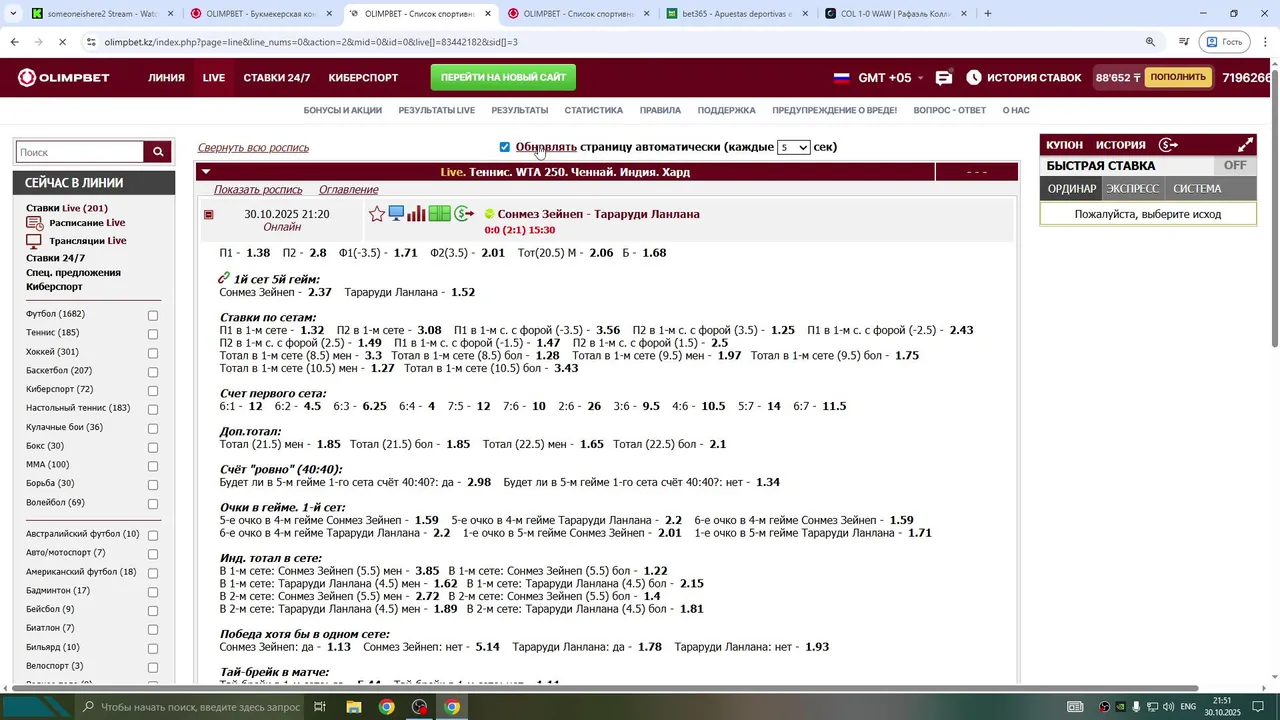
Task: Click the ПОПОЛНИТЬ deposit button
Action: [x=1178, y=77]
